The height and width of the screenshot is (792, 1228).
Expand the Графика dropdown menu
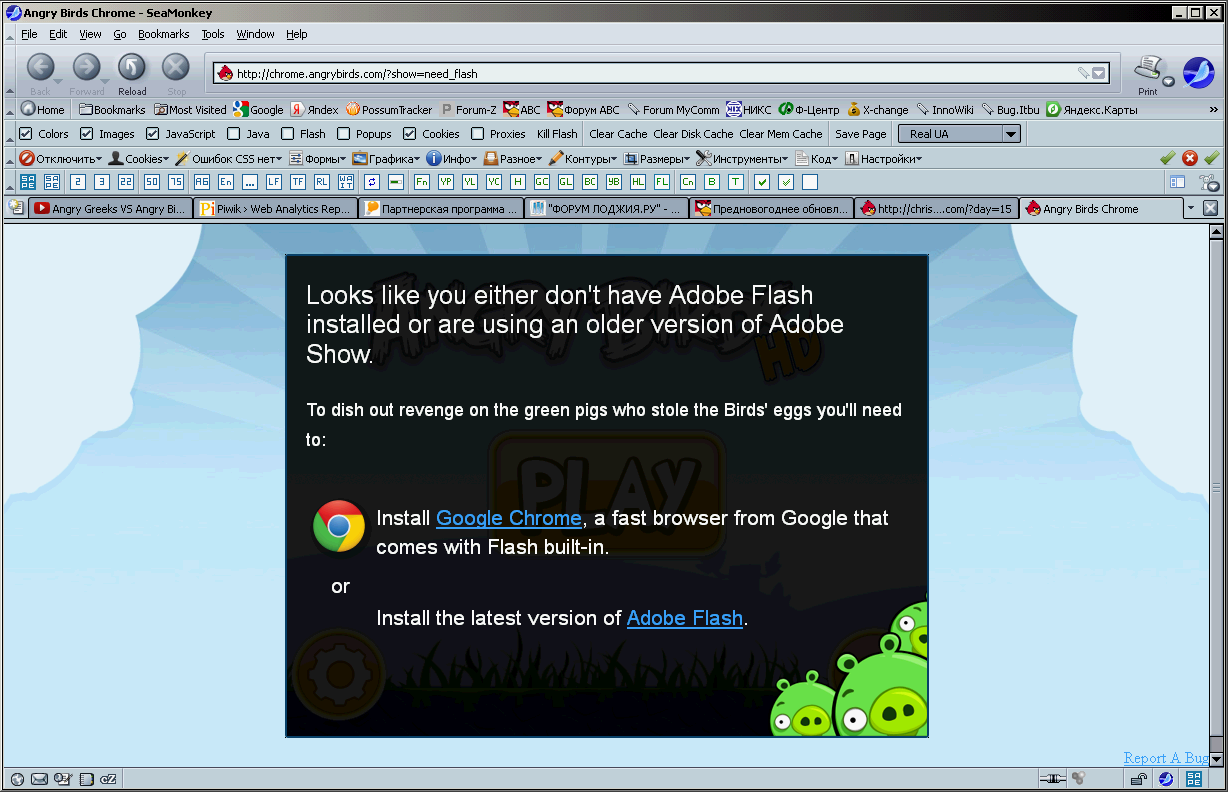[386, 158]
